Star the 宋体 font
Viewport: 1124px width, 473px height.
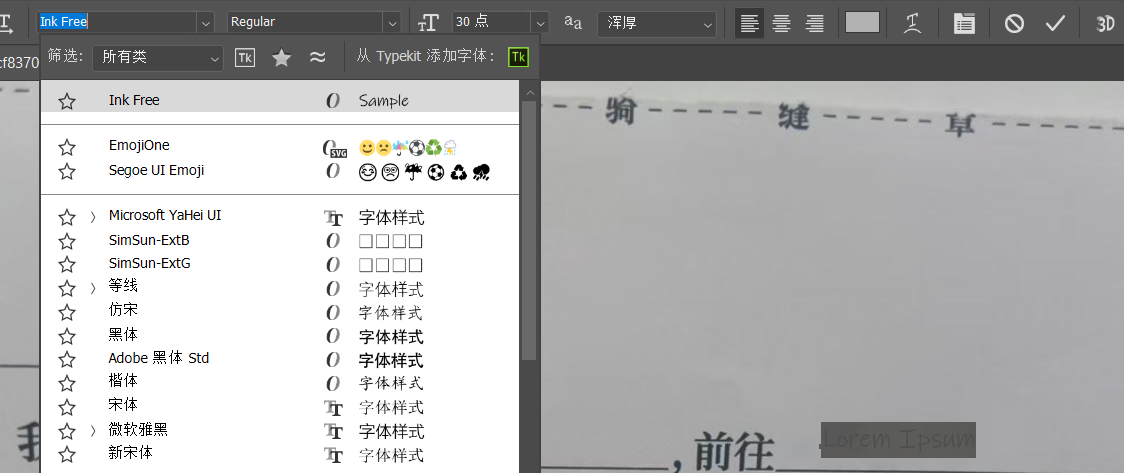67,407
